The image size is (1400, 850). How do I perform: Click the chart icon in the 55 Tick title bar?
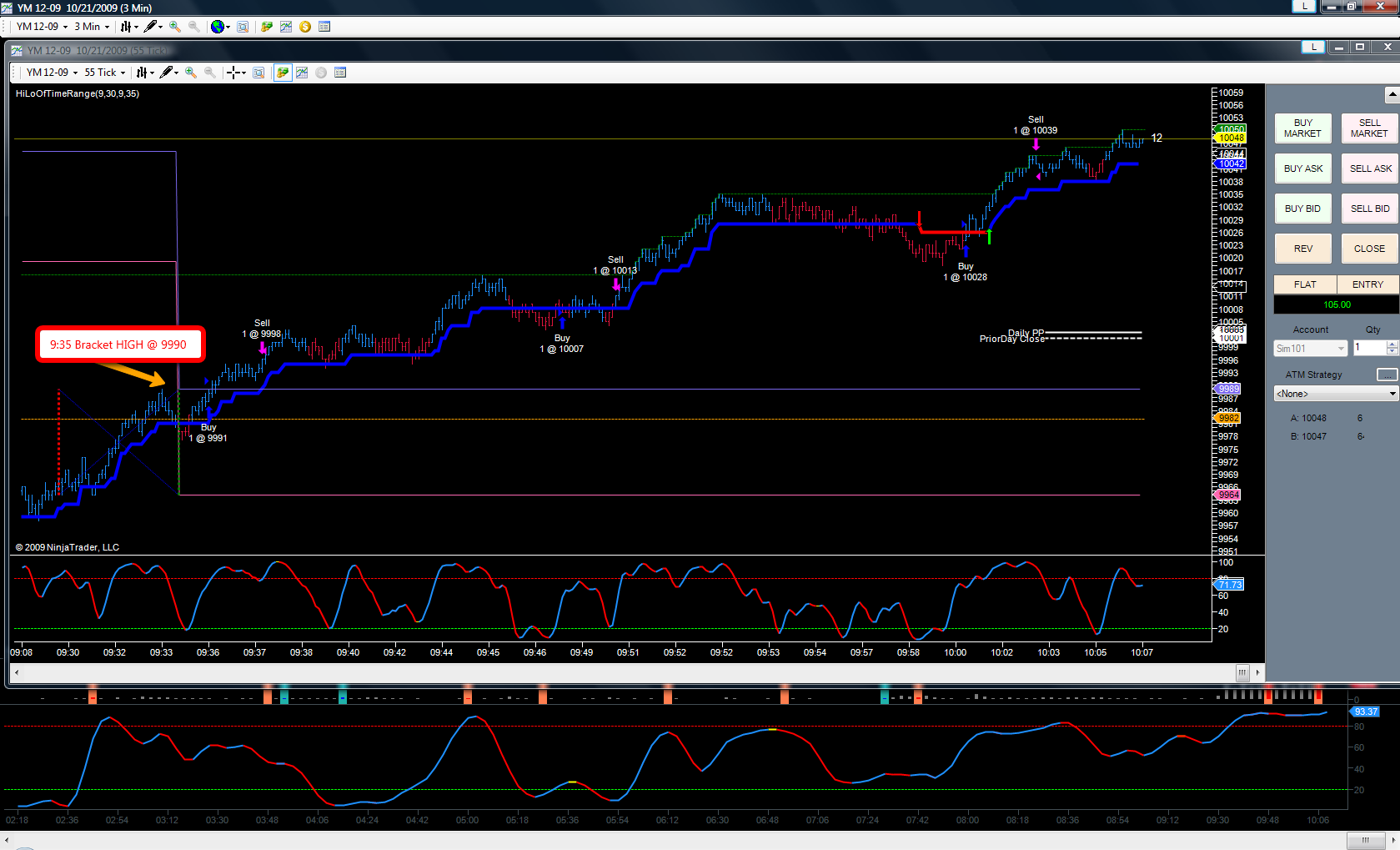pos(17,51)
